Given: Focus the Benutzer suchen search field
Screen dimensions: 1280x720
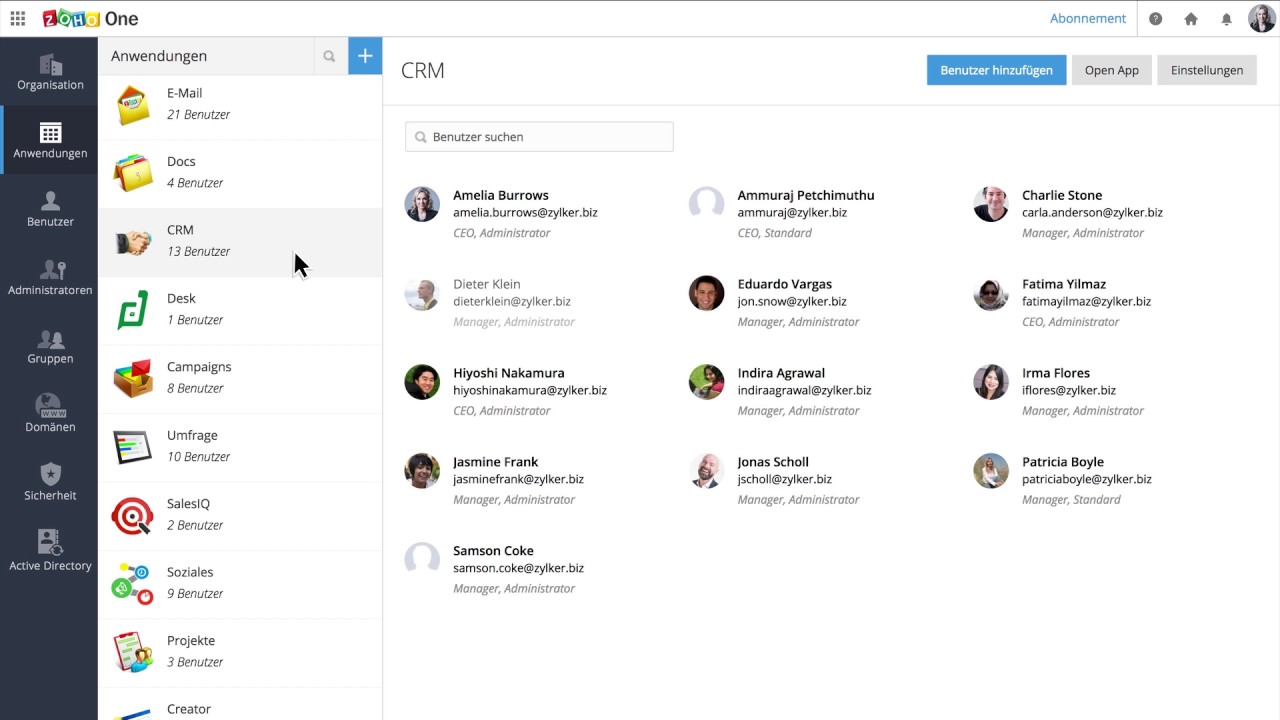Looking at the screenshot, I should (539, 137).
